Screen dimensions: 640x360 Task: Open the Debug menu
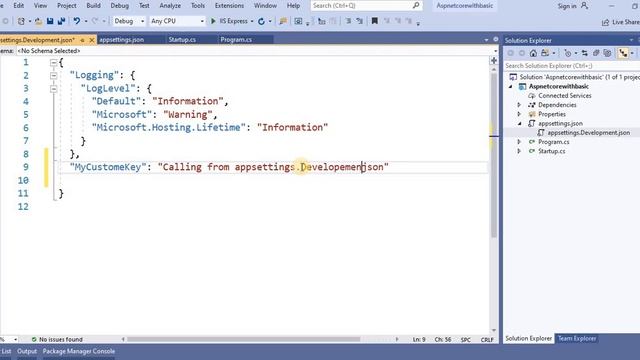[x=120, y=6]
